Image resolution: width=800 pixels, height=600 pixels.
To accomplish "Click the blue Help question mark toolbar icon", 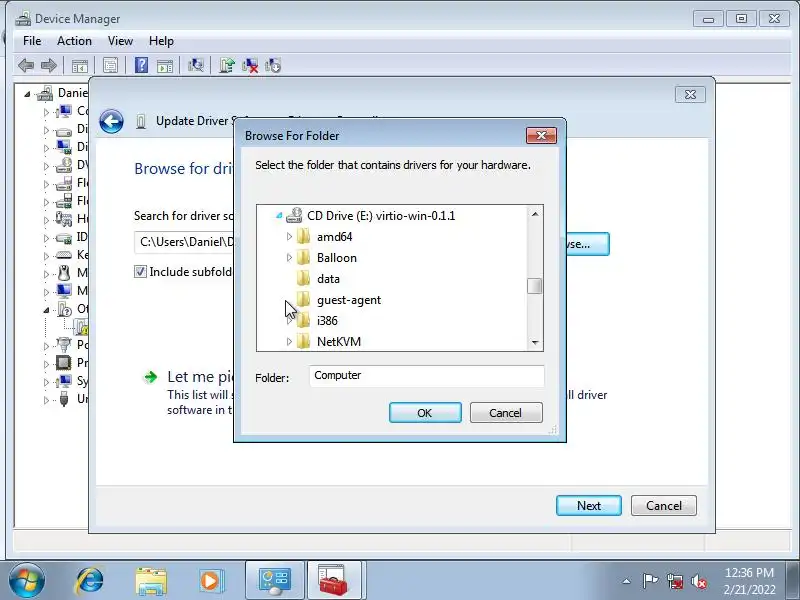I will click(141, 65).
